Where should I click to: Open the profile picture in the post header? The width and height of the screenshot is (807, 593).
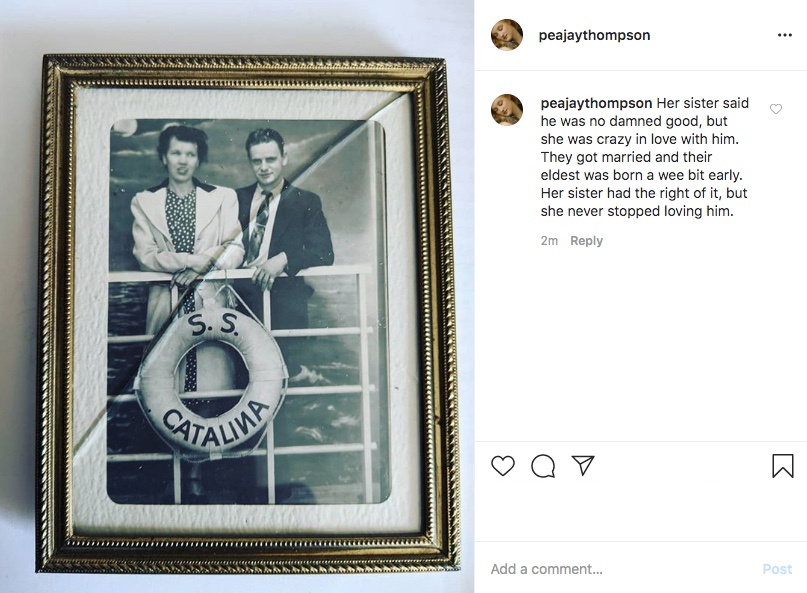(507, 35)
